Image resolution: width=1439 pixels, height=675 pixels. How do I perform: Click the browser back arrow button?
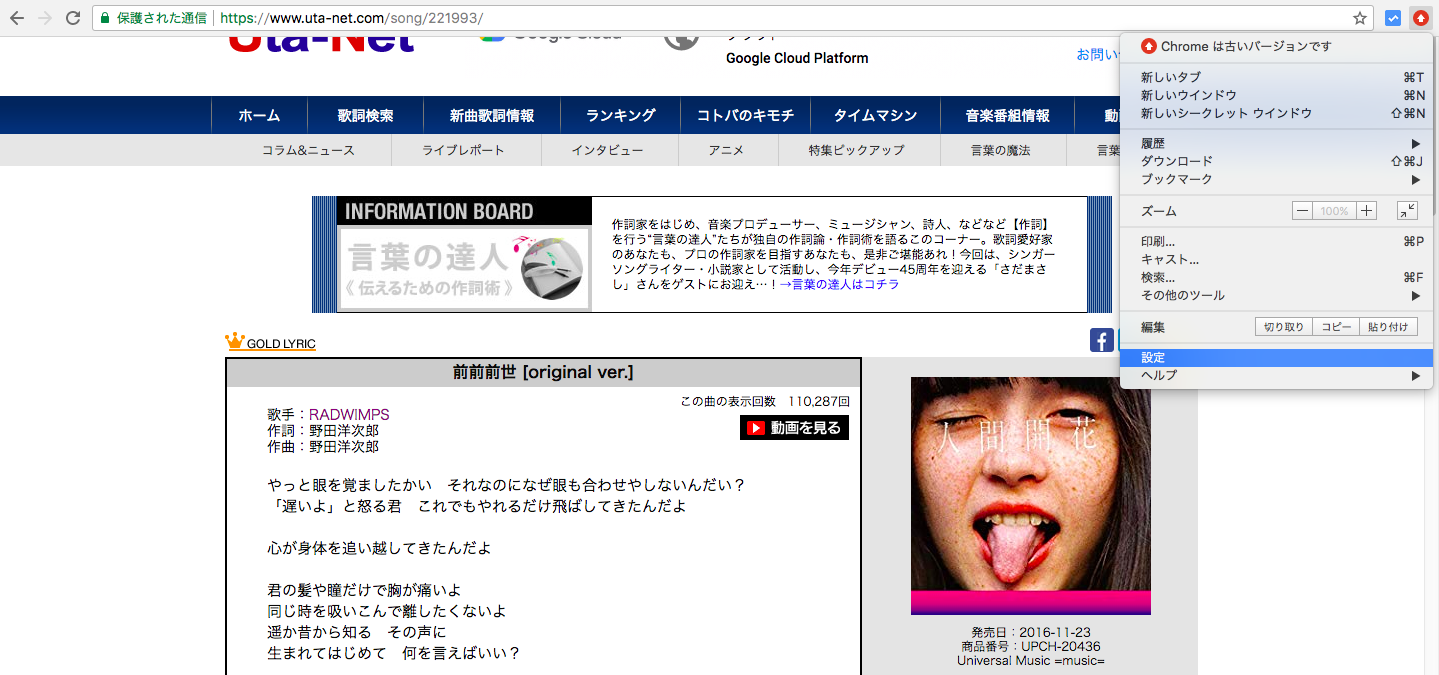tap(17, 18)
